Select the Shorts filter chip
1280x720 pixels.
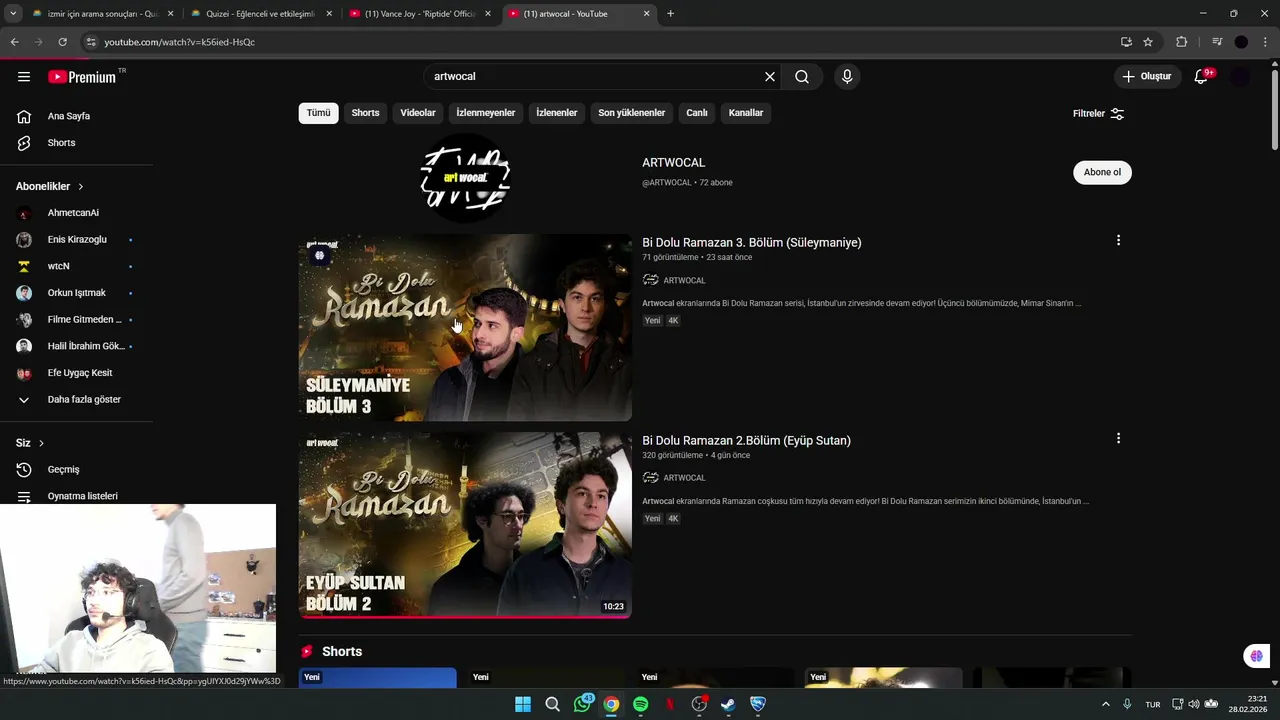[365, 113]
